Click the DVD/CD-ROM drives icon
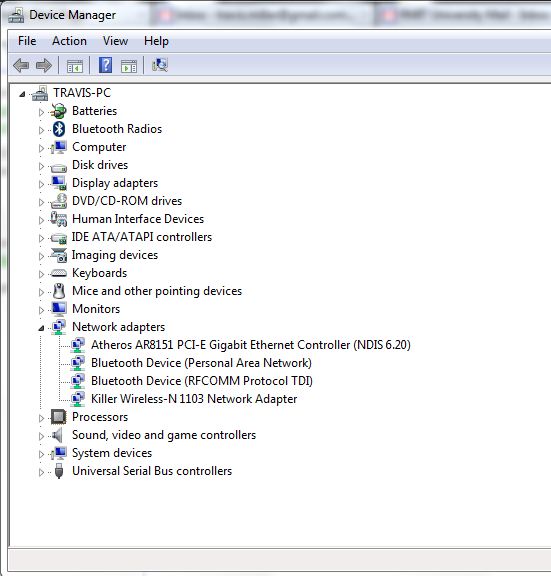The height and width of the screenshot is (576, 551). (x=59, y=201)
